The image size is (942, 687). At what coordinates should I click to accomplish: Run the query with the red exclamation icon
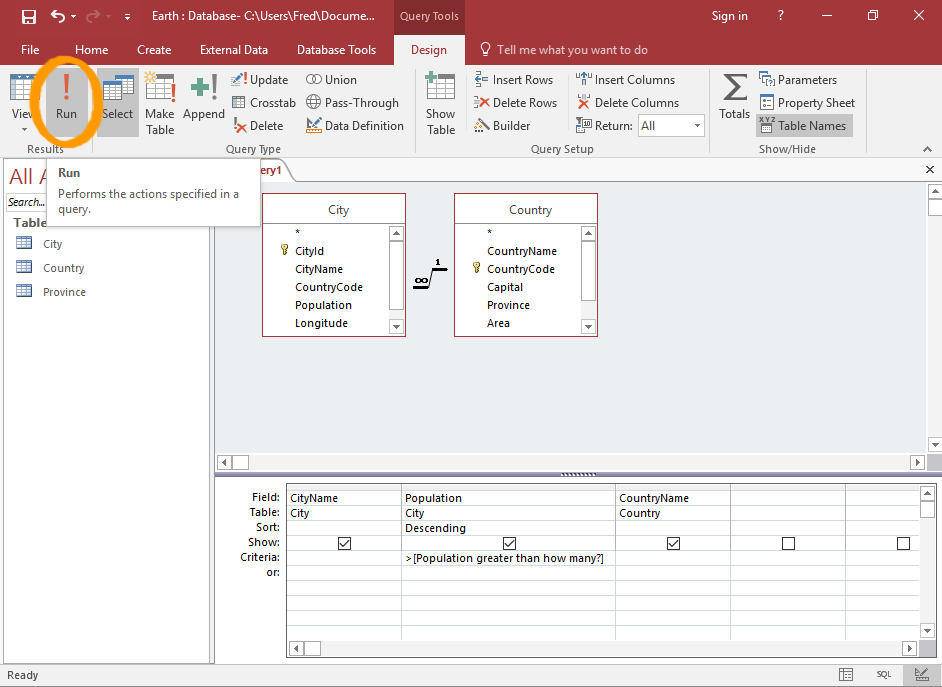[66, 98]
